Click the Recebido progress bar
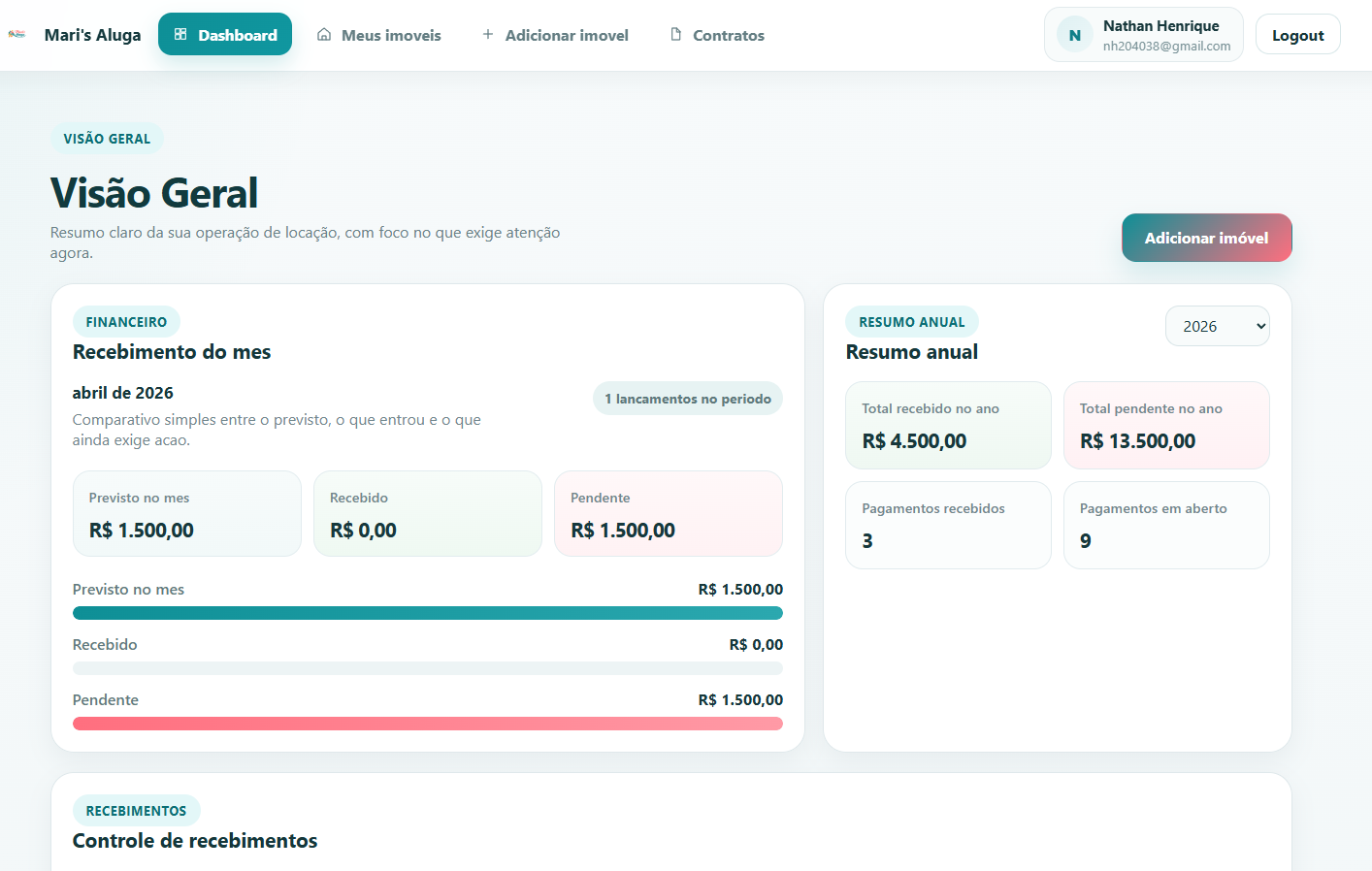Viewport: 1372px width, 871px height. pyautogui.click(x=427, y=668)
